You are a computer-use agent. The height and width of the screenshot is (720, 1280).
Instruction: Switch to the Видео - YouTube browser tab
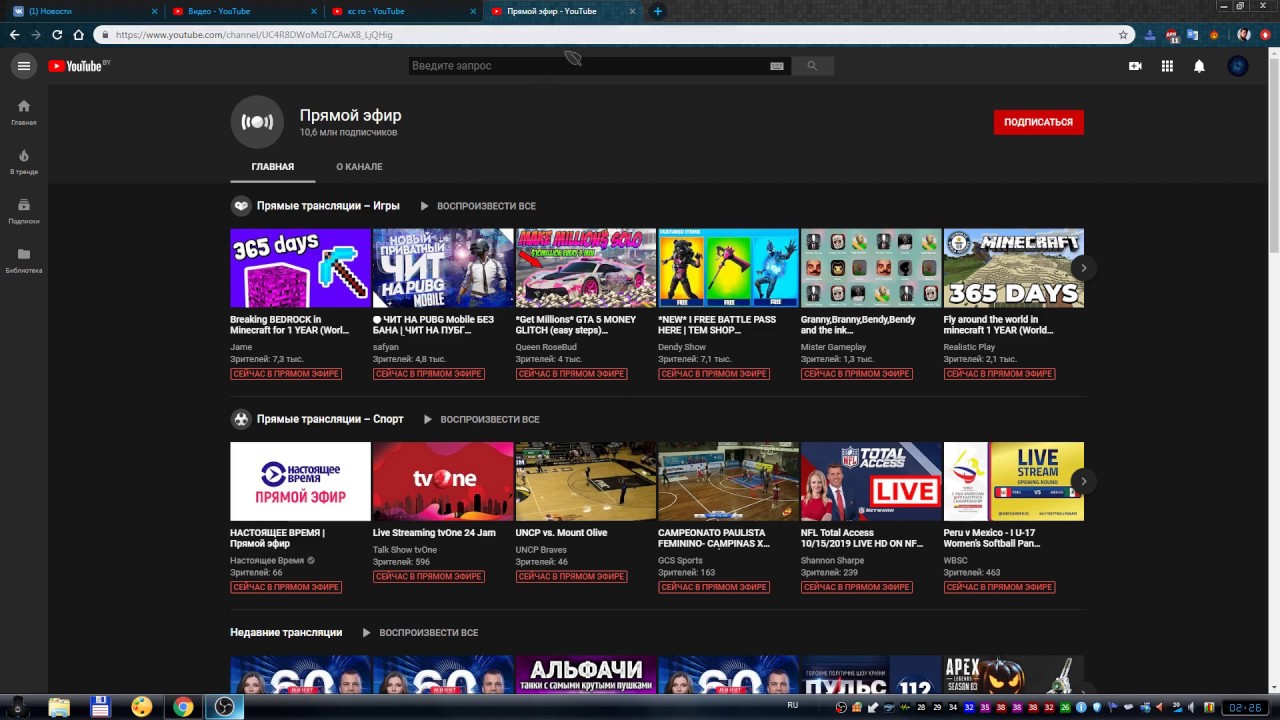pos(245,11)
